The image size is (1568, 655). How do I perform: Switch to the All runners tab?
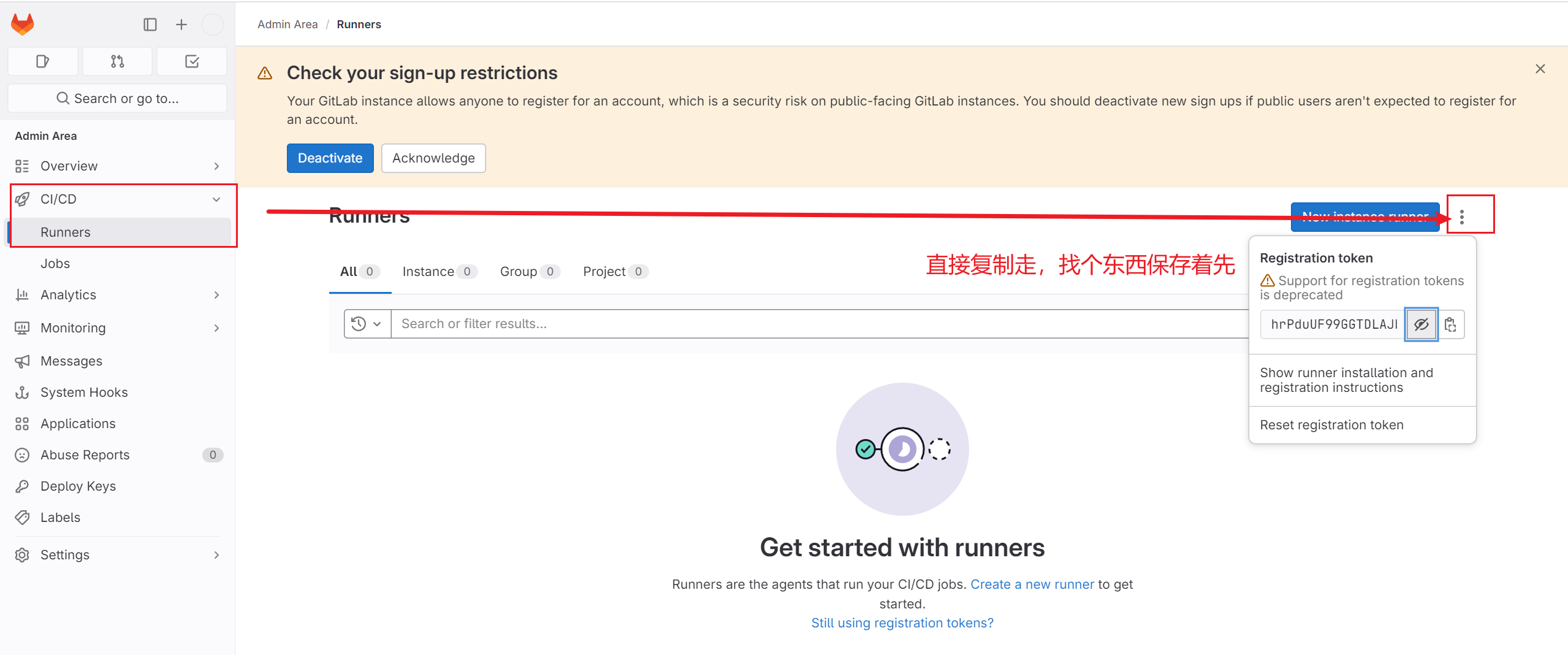[360, 272]
